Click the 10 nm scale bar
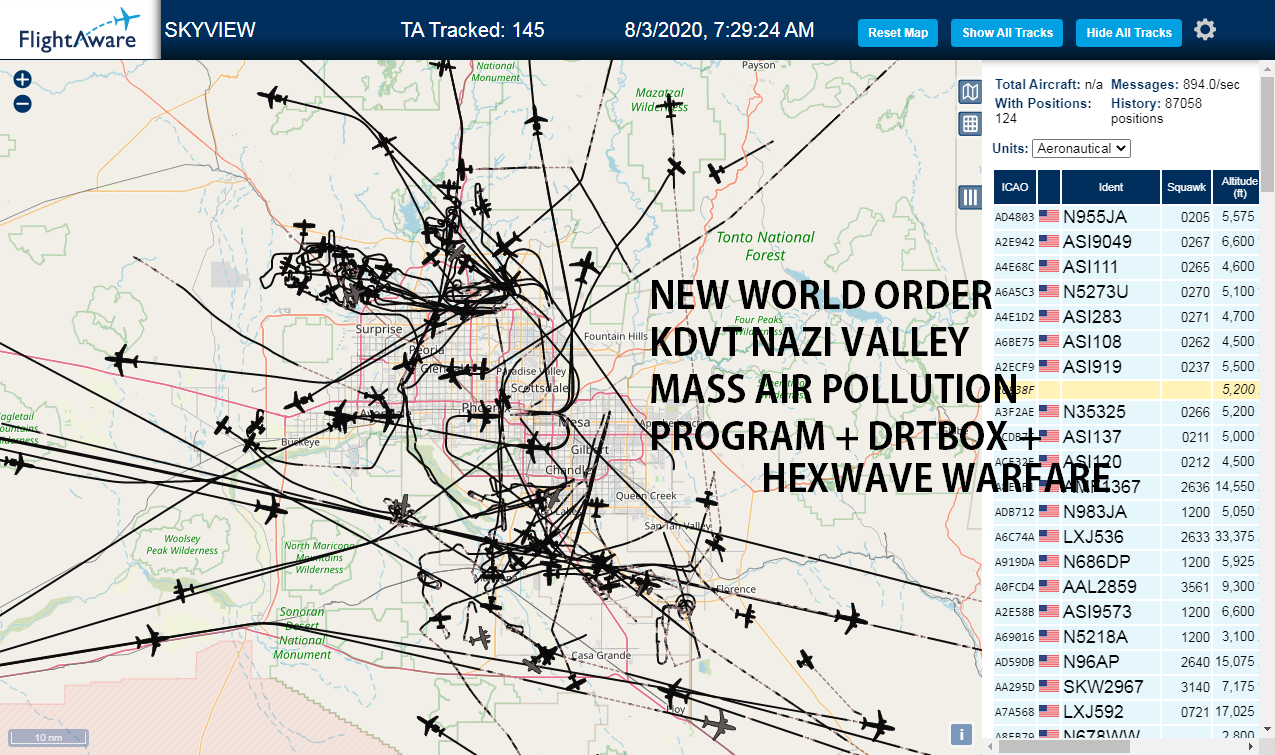 [x=47, y=737]
